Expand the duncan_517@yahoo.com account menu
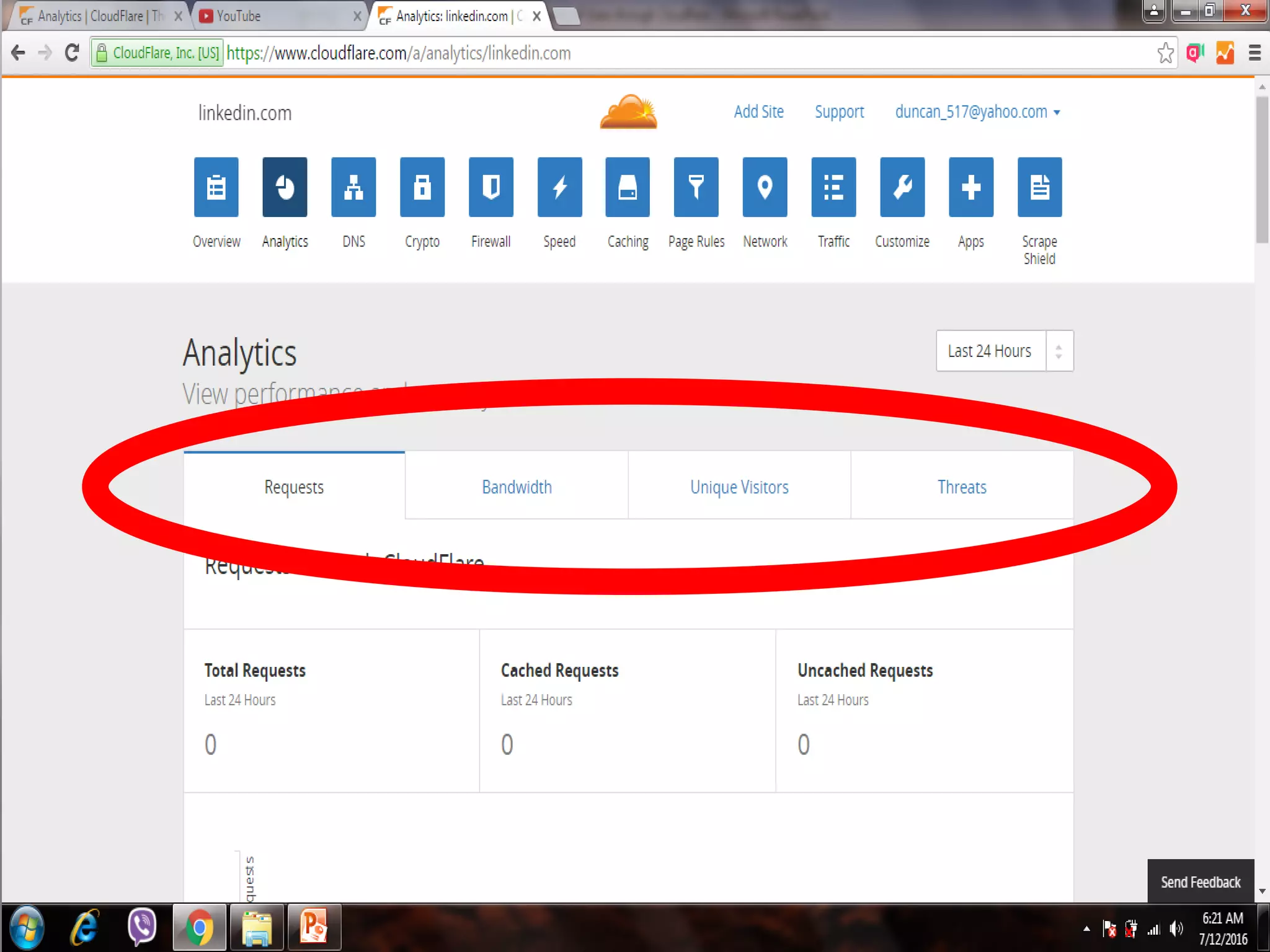Screen dimensions: 1270x952 tap(977, 112)
